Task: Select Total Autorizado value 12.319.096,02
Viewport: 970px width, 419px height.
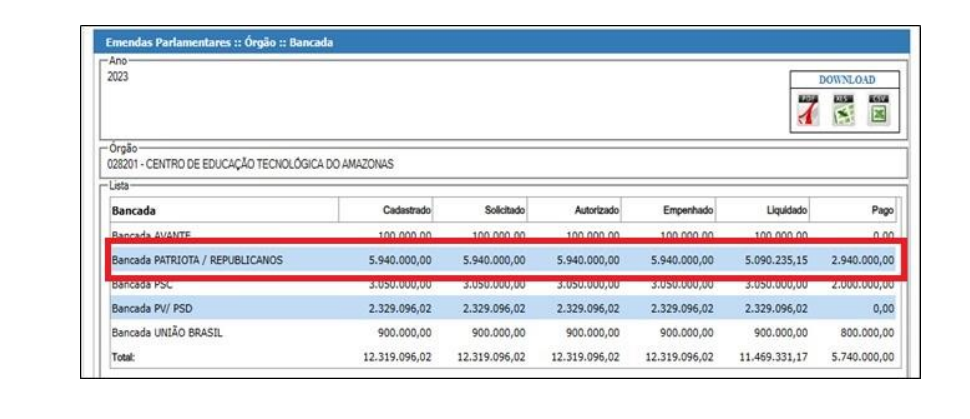Action: 585,358
